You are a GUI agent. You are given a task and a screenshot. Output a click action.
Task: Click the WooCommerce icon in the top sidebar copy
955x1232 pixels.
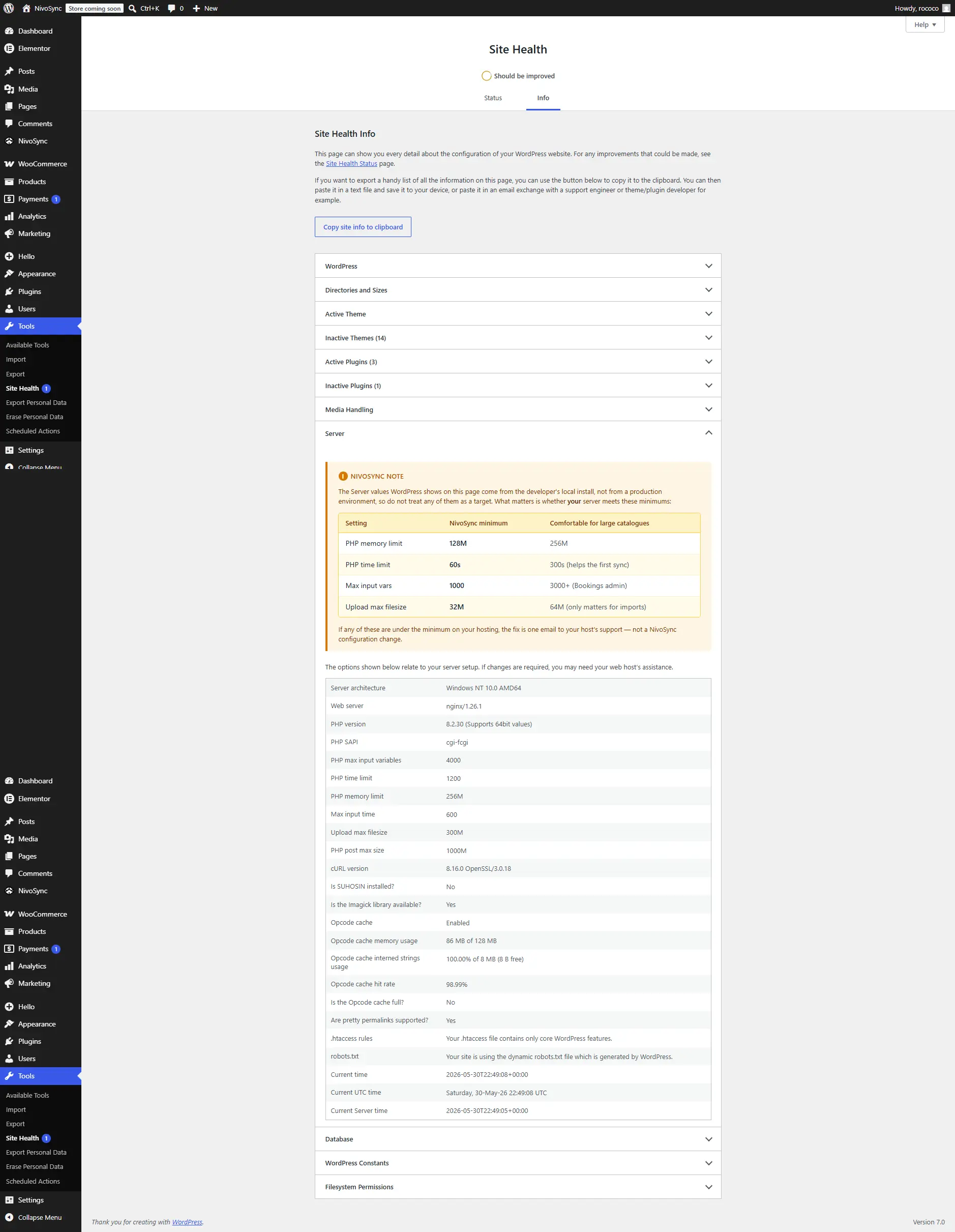9,164
